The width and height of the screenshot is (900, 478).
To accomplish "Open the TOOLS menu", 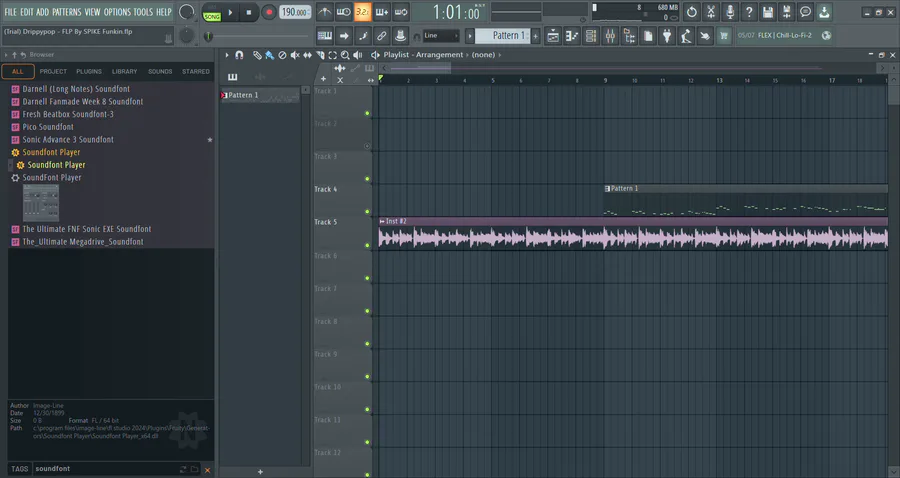I will tap(143, 11).
